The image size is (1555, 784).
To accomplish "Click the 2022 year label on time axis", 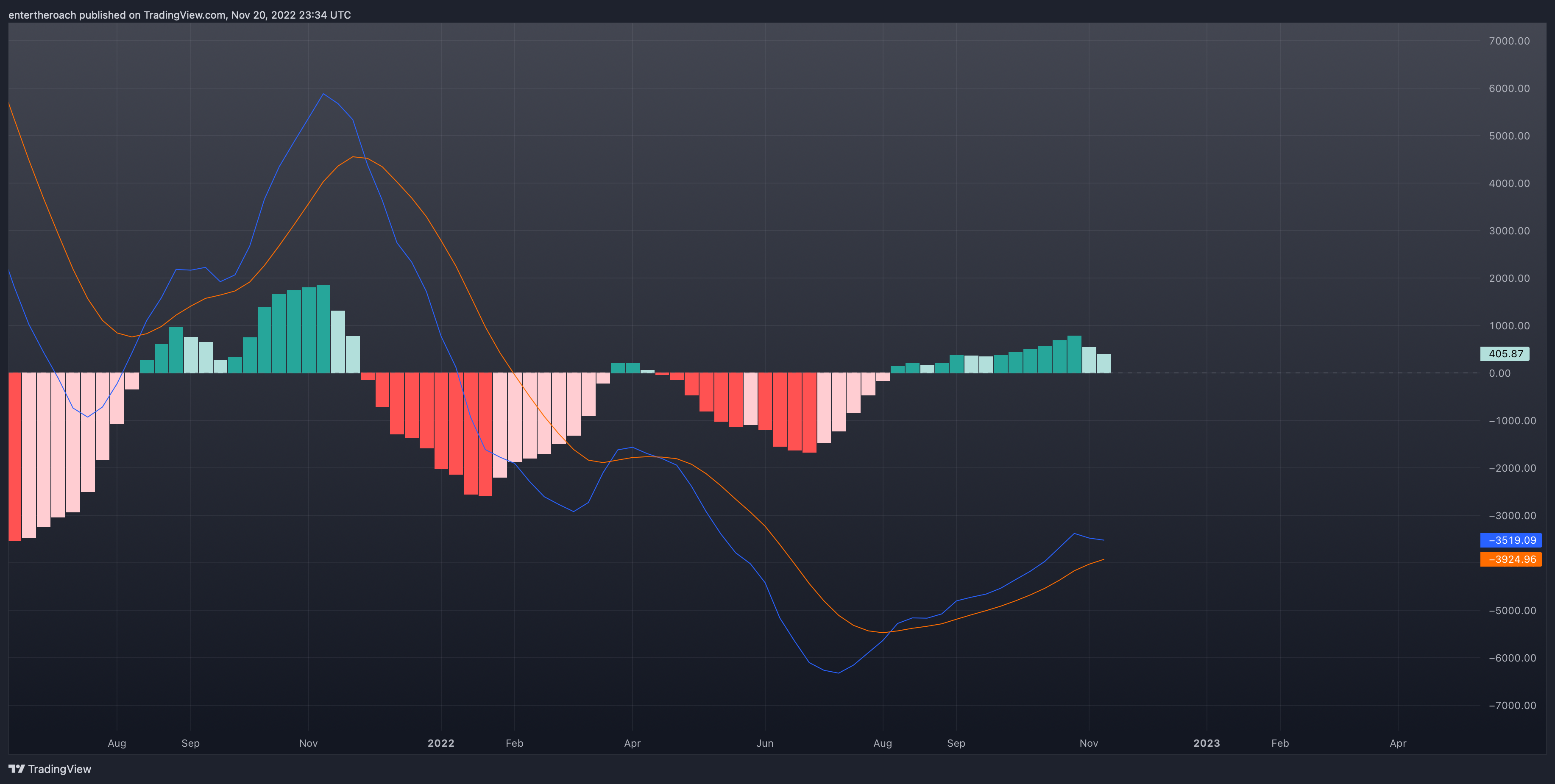I will (440, 743).
